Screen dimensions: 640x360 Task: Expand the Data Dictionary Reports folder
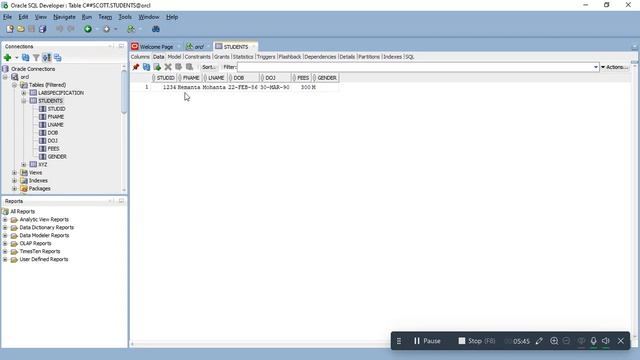click(5, 227)
